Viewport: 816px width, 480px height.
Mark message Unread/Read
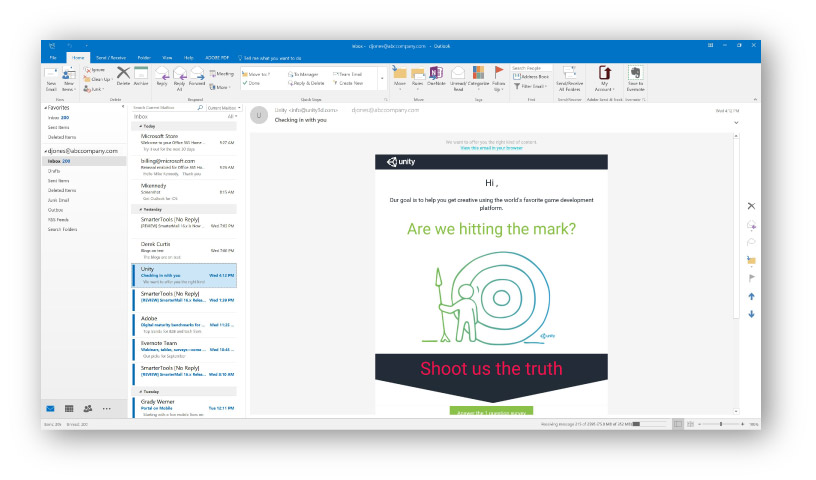tap(458, 79)
